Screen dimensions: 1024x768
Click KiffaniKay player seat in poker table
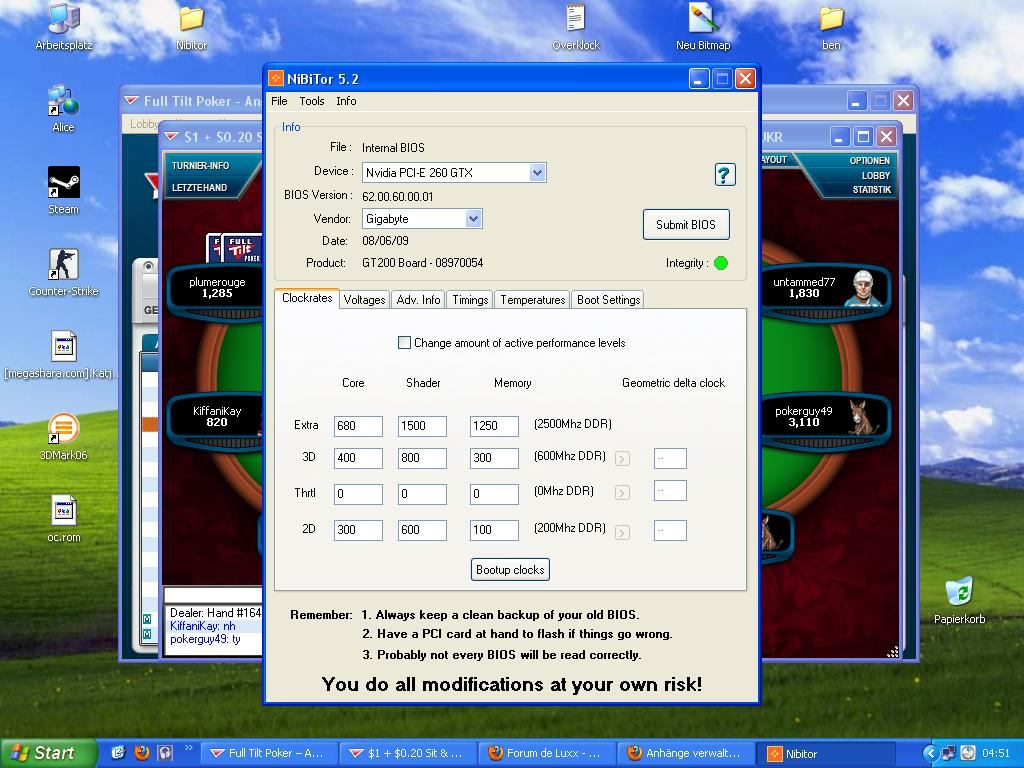(216, 421)
